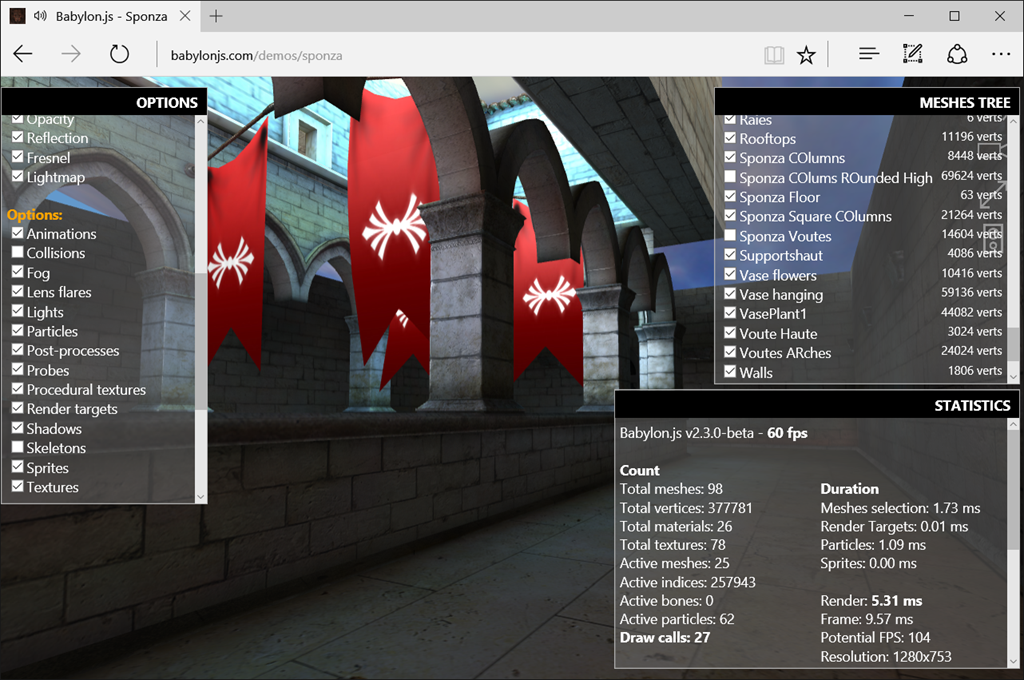Viewport: 1024px width, 680px height.
Task: Click the babylonjs.com address bar
Action: coord(457,56)
